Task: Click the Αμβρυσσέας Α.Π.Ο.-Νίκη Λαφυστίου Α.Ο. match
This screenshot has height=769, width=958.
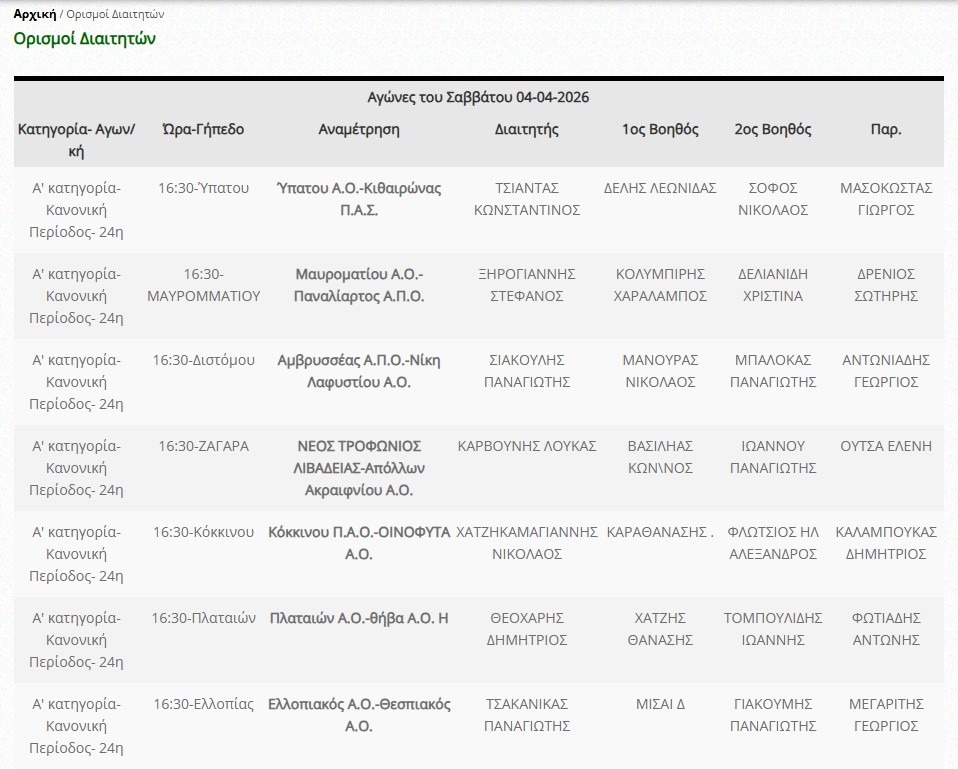Action: pyautogui.click(x=359, y=371)
